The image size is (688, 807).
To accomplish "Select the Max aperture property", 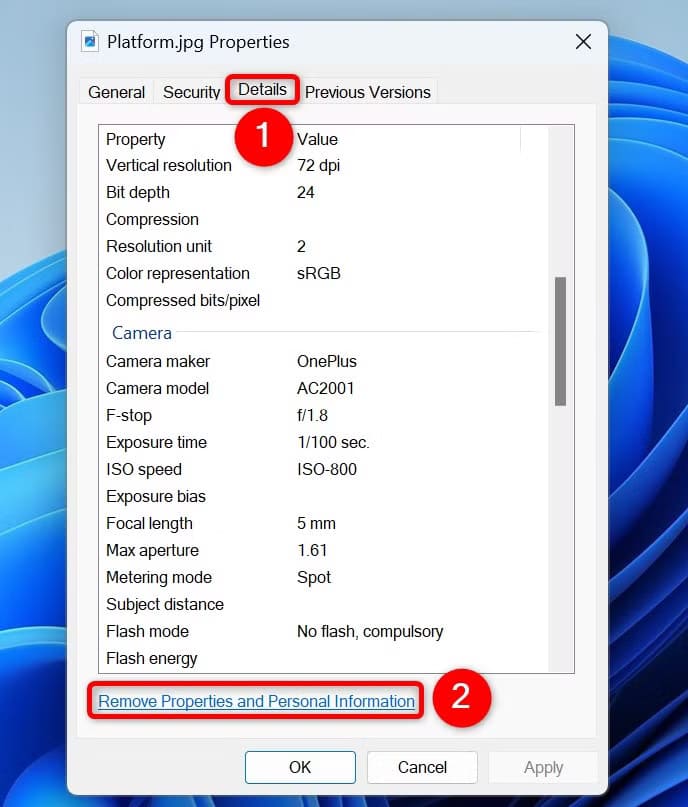I will 152,551.
